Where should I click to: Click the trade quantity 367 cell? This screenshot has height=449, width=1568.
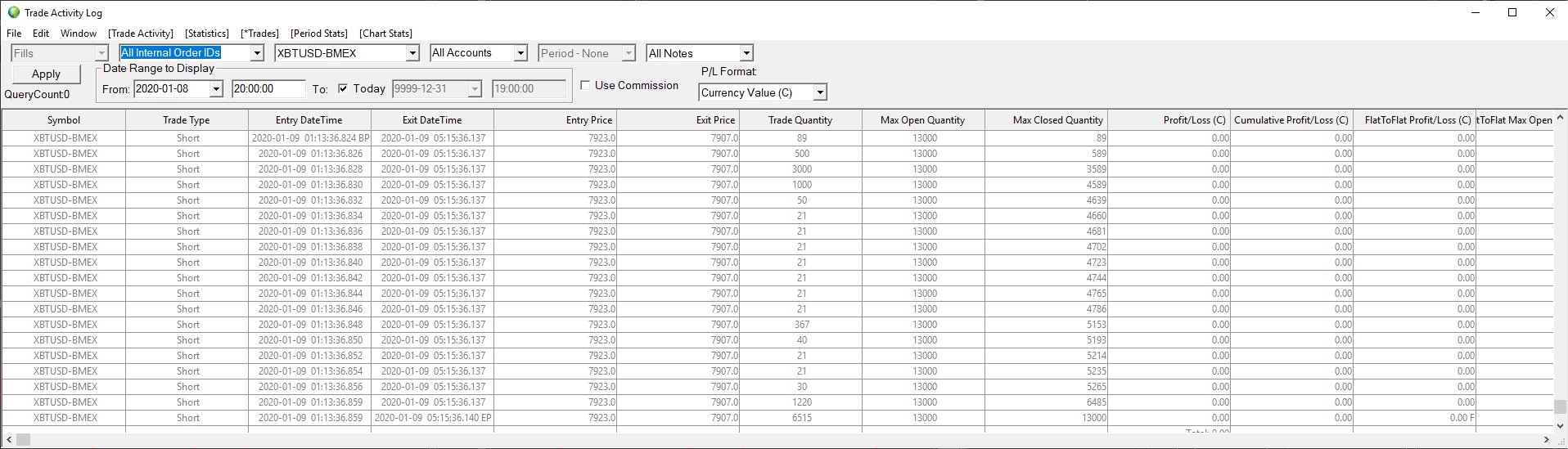pyautogui.click(x=801, y=325)
